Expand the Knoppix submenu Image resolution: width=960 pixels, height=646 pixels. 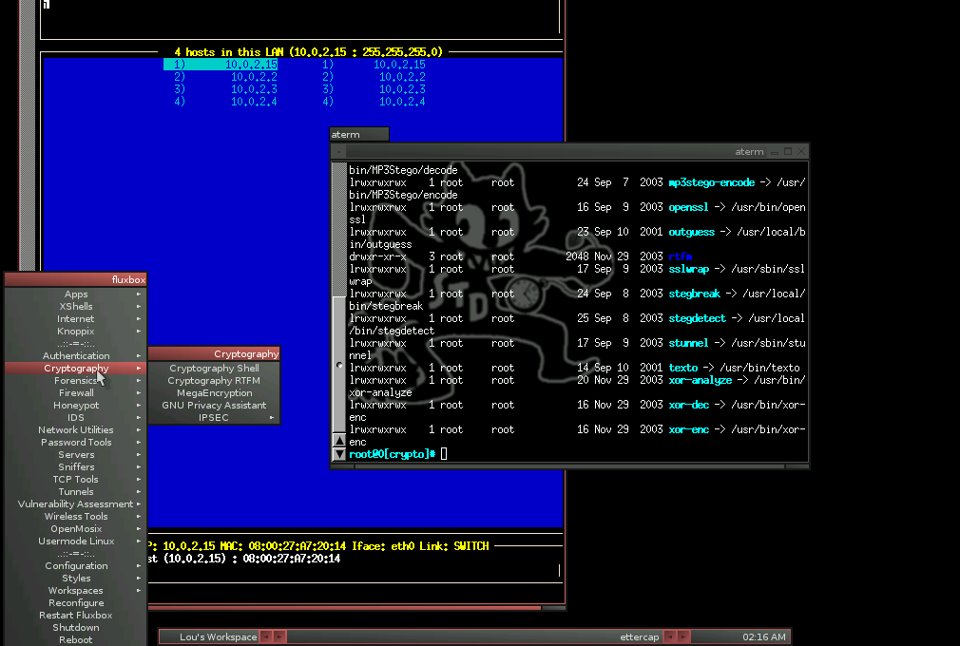75,331
